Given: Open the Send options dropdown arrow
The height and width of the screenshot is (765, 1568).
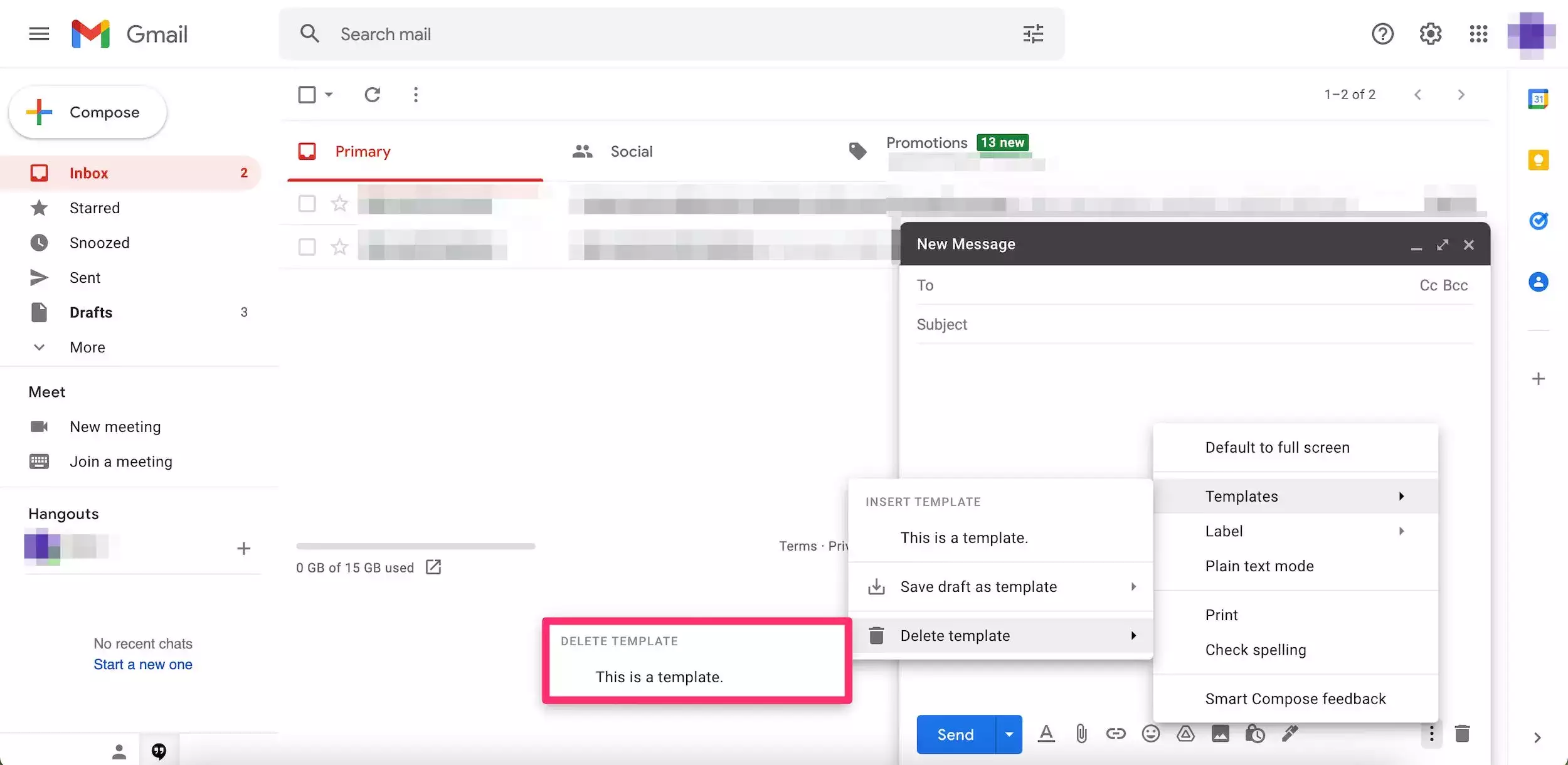Looking at the screenshot, I should pos(1009,734).
